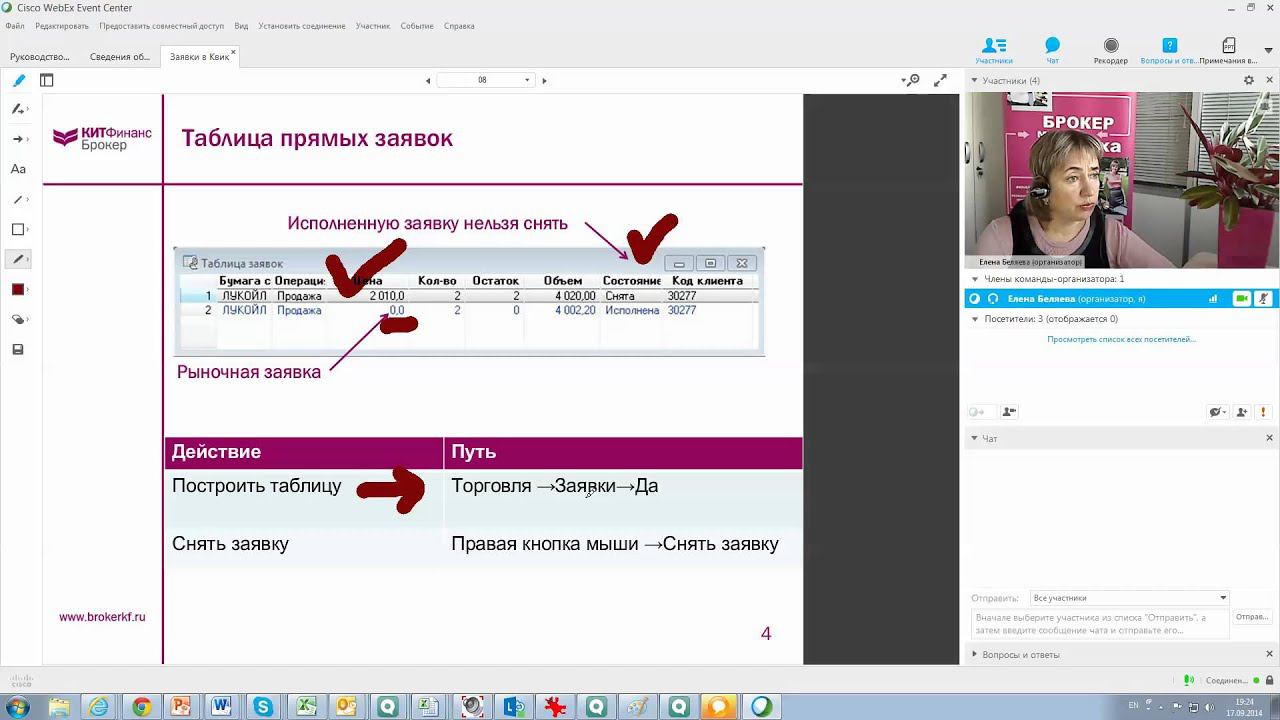Image resolution: width=1280 pixels, height=720 pixels.
Task: Toggle Елена Беляева's microphone mute
Action: click(1264, 298)
